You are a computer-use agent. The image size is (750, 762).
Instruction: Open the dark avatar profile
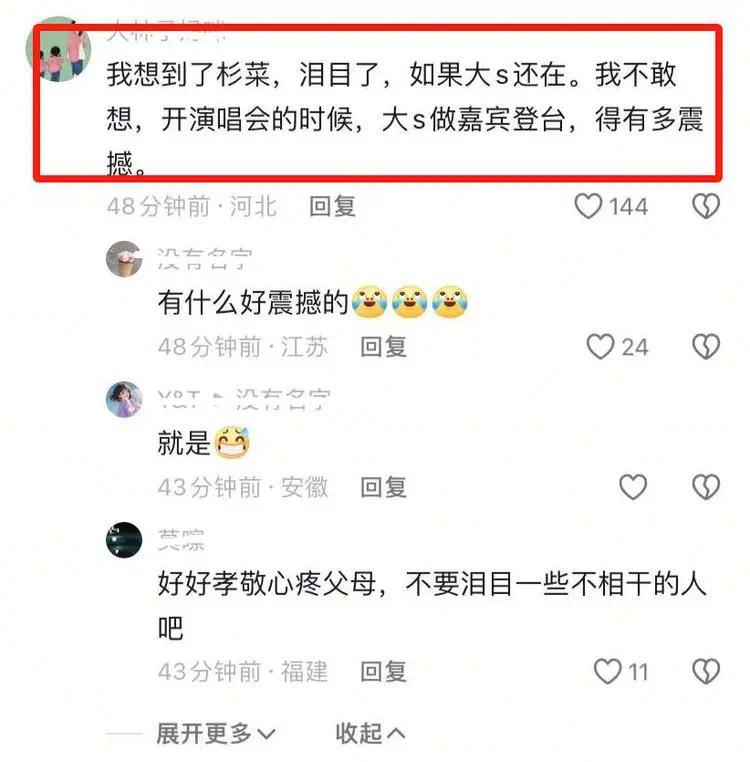point(124,540)
